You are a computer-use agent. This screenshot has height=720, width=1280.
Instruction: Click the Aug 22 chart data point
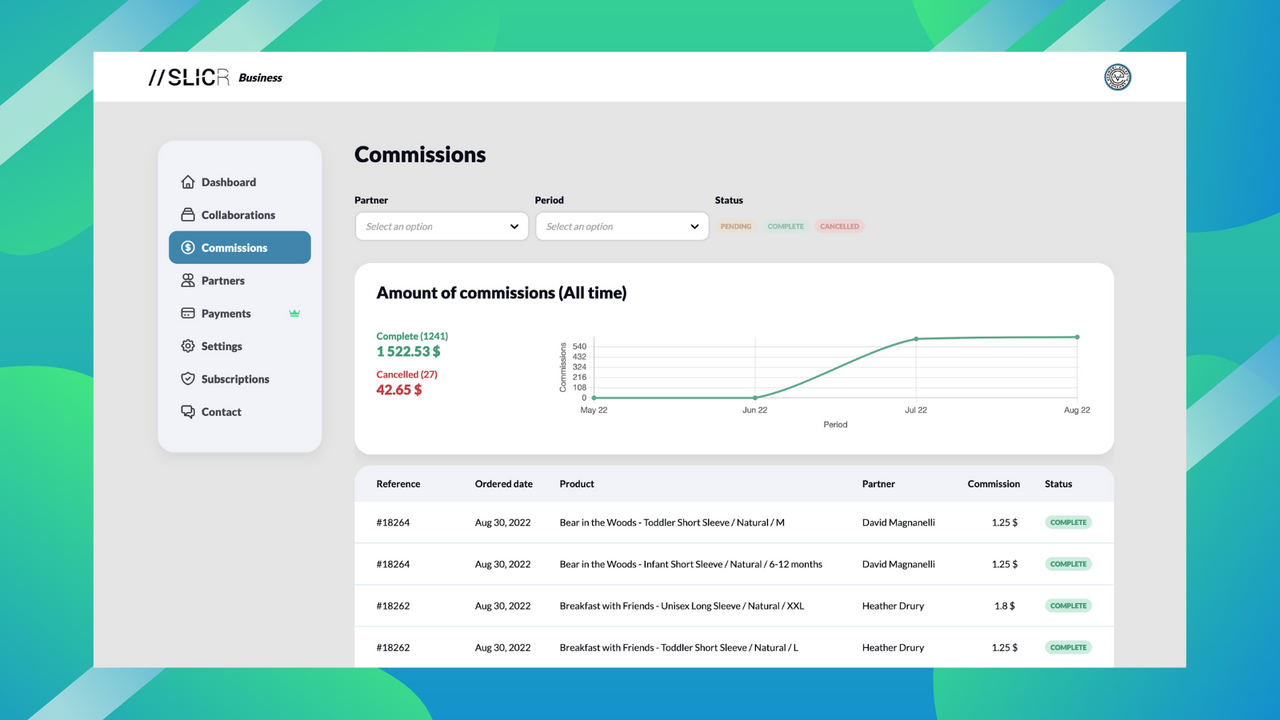(x=1077, y=337)
